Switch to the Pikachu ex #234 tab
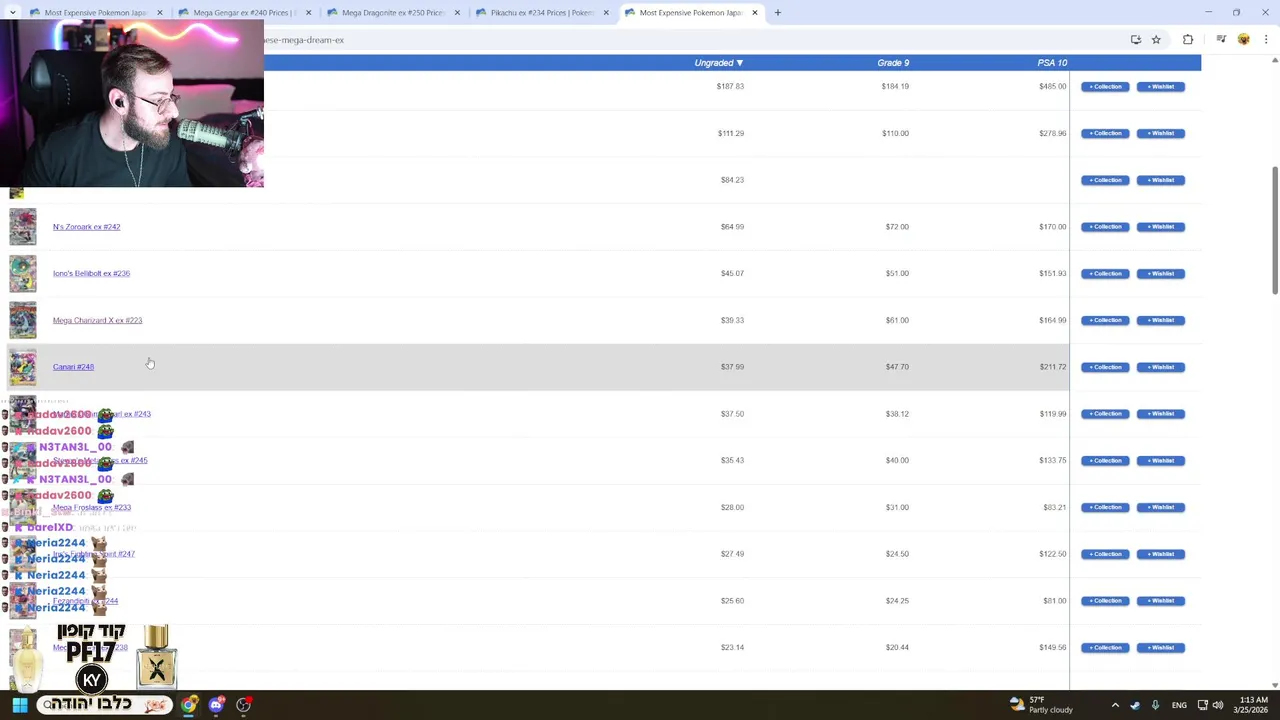Screen dimensions: 1280x720 coord(542,13)
